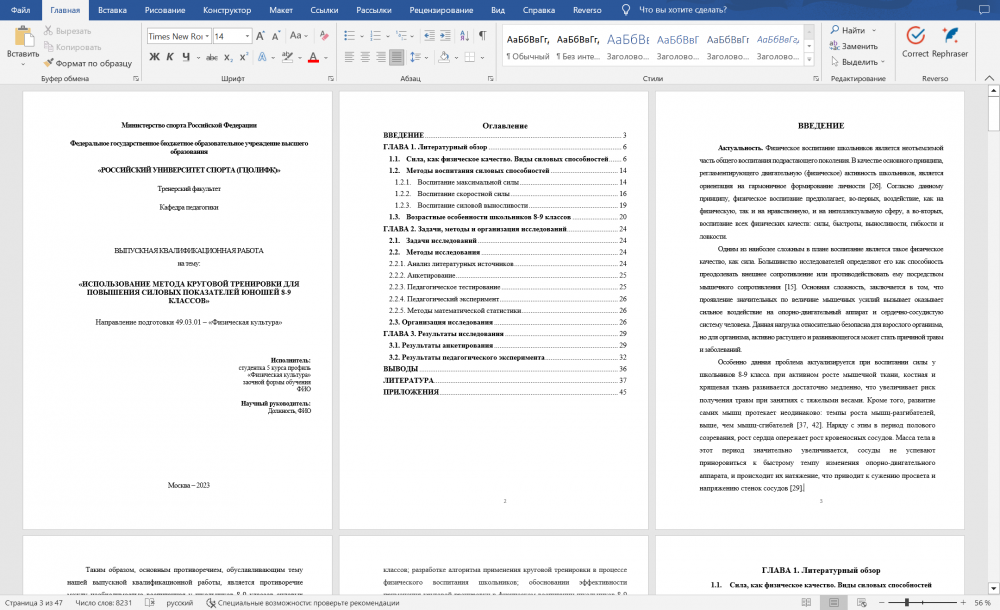The height and width of the screenshot is (610, 1000).
Task: Click the shading paint bucket icon
Action: click(x=444, y=57)
